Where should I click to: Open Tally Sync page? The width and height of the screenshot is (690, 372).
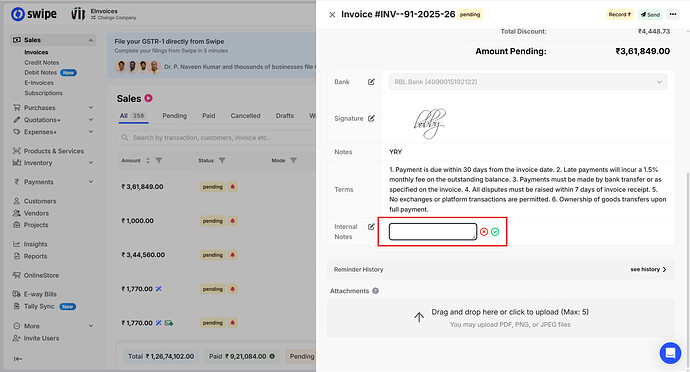pyautogui.click(x=39, y=306)
